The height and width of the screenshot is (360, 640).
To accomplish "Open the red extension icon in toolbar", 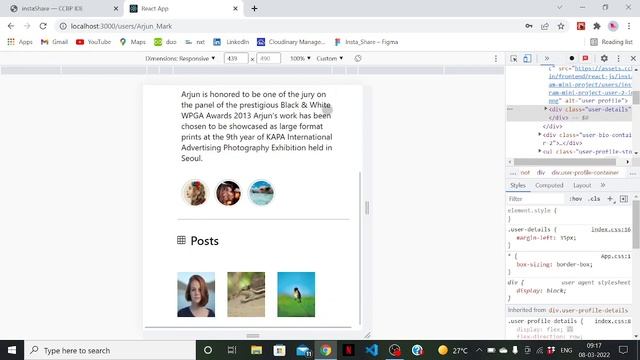I will click(x=581, y=26).
